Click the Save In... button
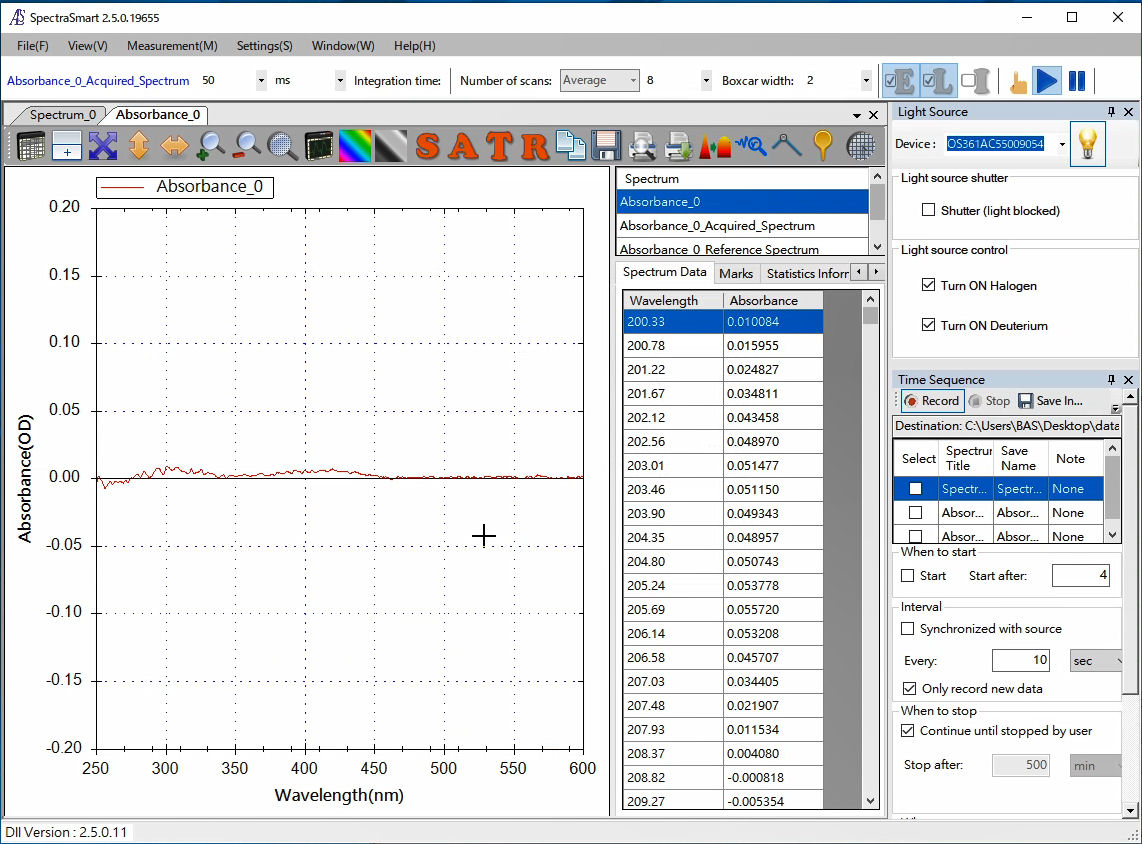The height and width of the screenshot is (844, 1142). pyautogui.click(x=1050, y=401)
